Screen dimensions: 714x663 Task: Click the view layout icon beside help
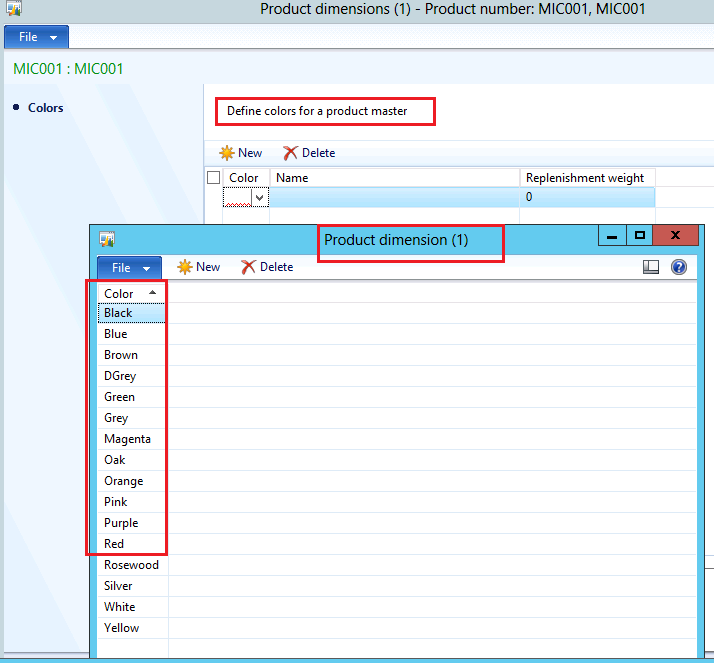[x=651, y=267]
